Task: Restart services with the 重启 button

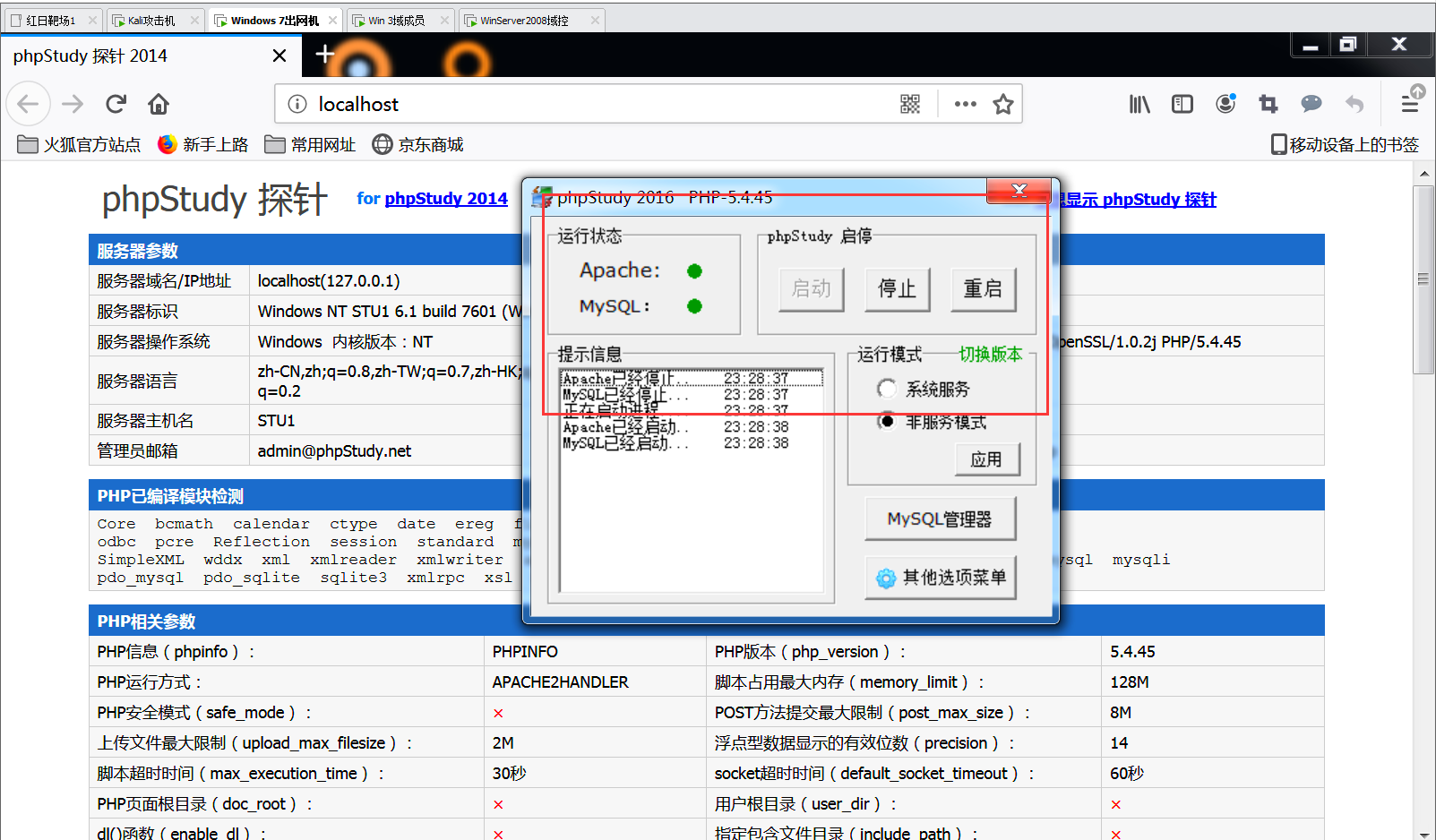Action: point(983,288)
